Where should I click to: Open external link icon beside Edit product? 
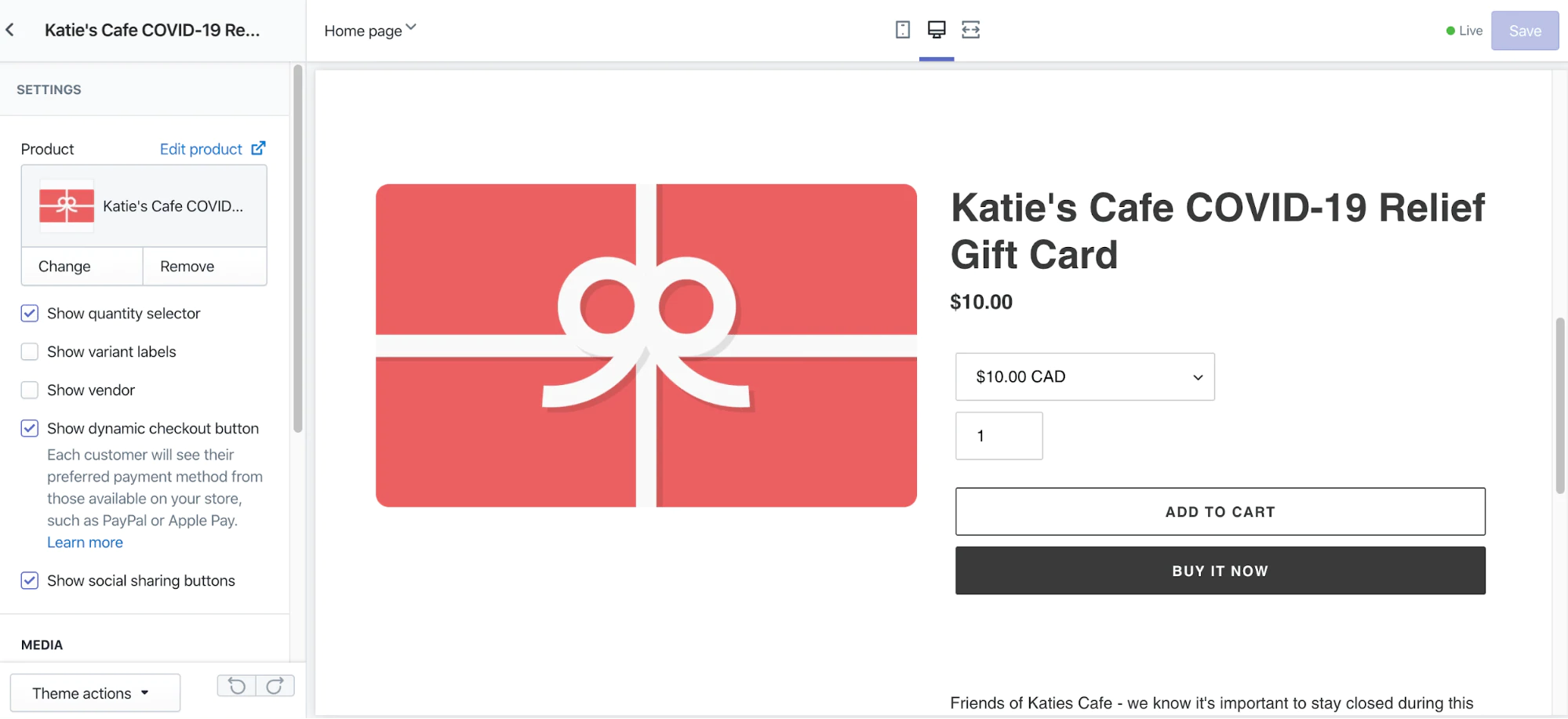pyautogui.click(x=258, y=148)
